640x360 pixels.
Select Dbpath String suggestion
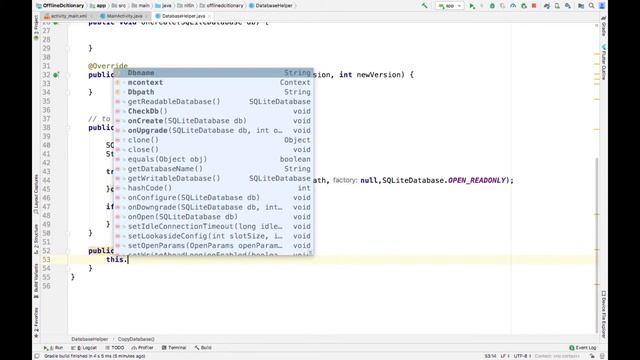pyautogui.click(x=213, y=92)
